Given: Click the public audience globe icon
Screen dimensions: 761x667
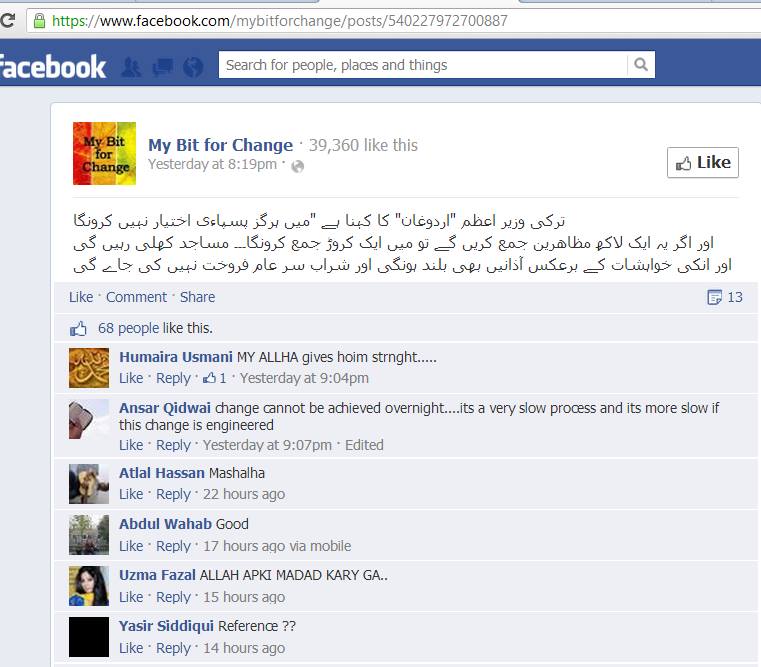Looking at the screenshot, I should tap(298, 167).
